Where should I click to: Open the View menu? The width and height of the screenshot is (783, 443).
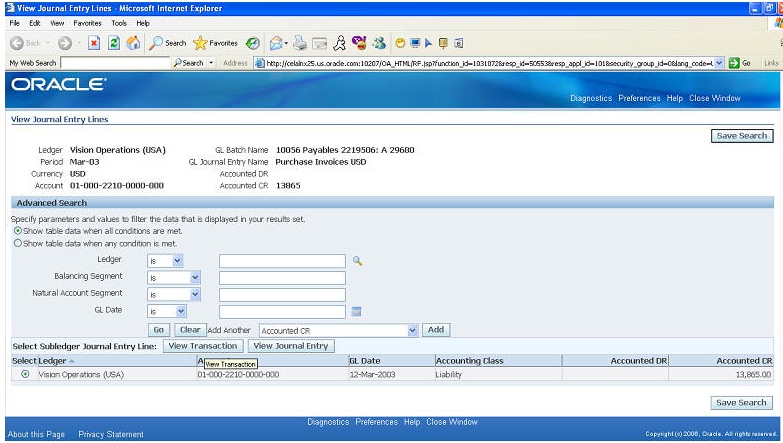point(57,23)
